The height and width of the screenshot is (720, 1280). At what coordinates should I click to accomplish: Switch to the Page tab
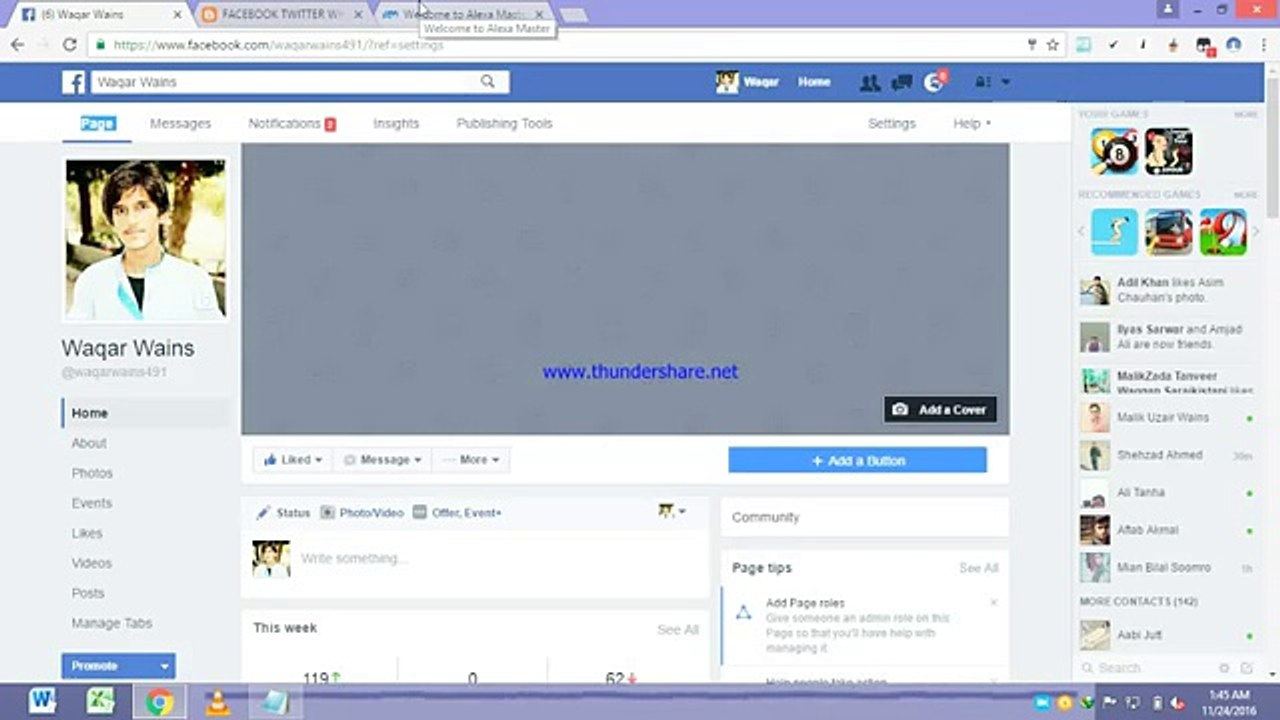[98, 124]
